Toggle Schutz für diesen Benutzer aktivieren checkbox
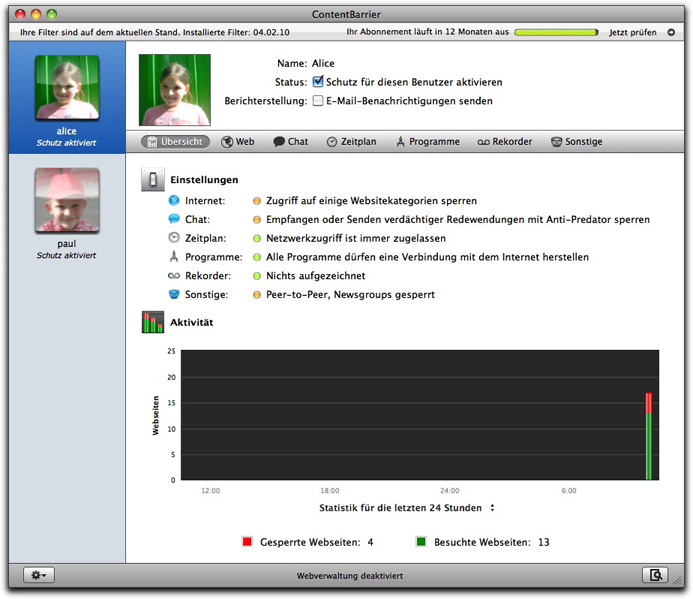This screenshot has height=599, width=693. (318, 82)
